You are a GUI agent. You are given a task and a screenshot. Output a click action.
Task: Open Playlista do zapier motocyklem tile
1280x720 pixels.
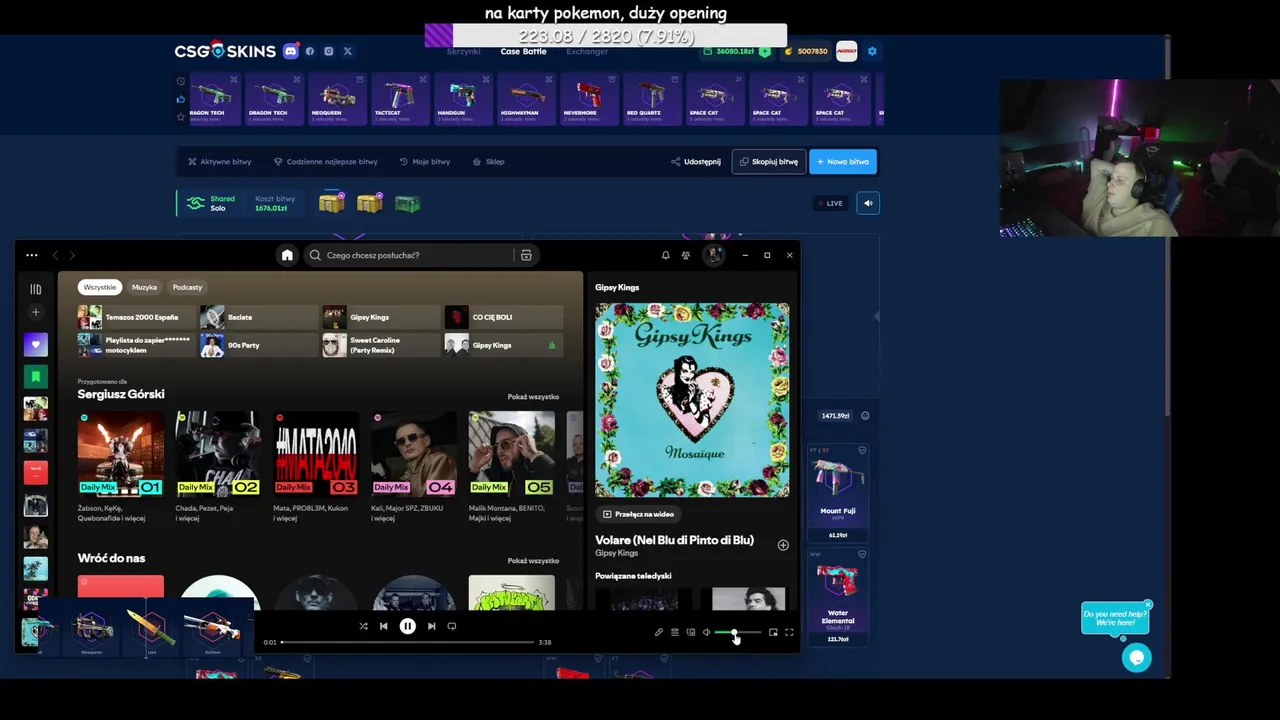tap(137, 345)
